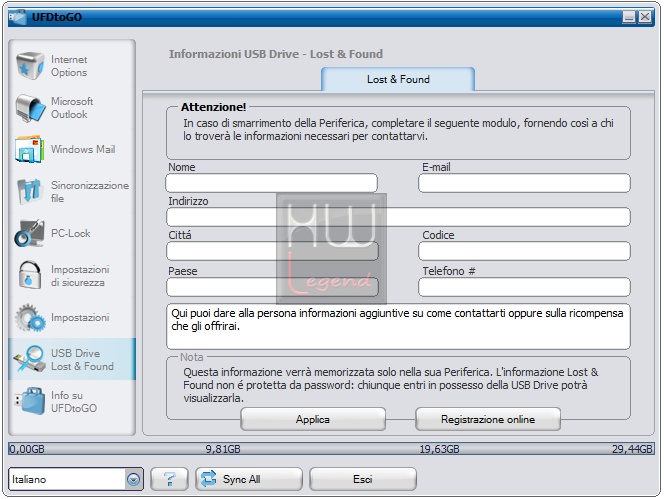Focus the Nome input field
Screen dimensions: 664x499
coord(271,183)
